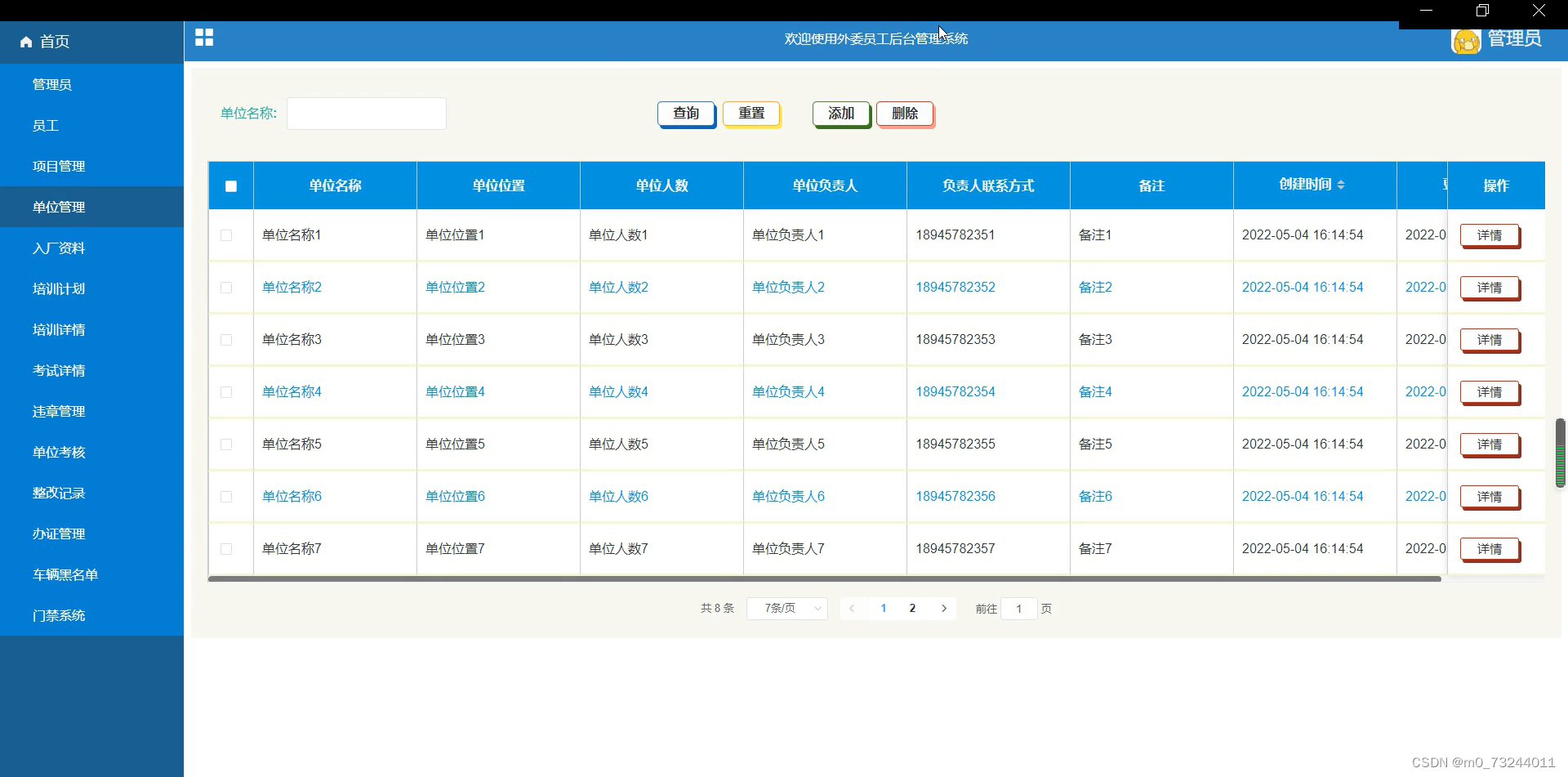
Task: Open the 车辆黑名单 sidebar menu
Action: point(91,574)
